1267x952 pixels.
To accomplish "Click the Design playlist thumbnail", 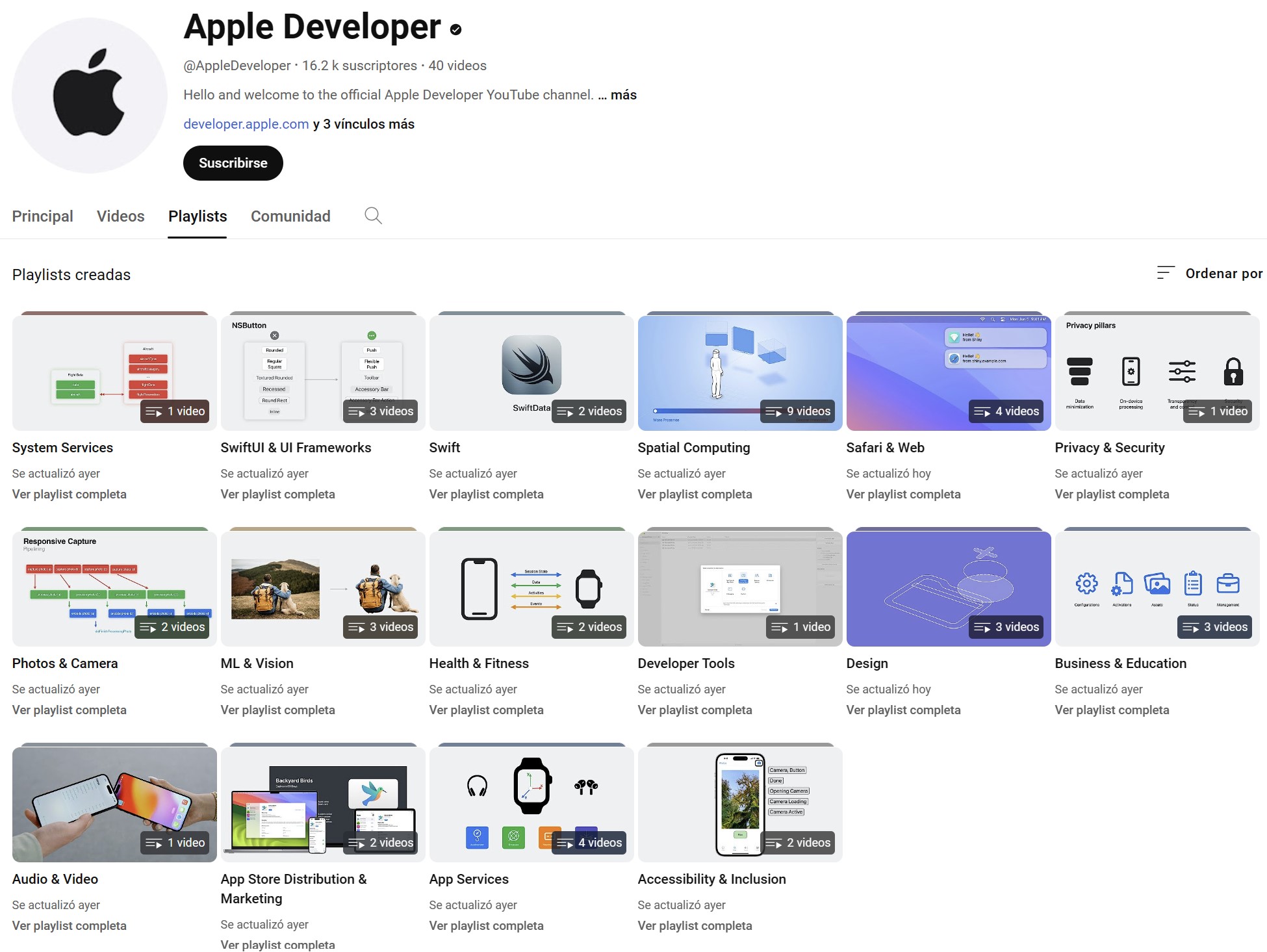I will point(949,589).
